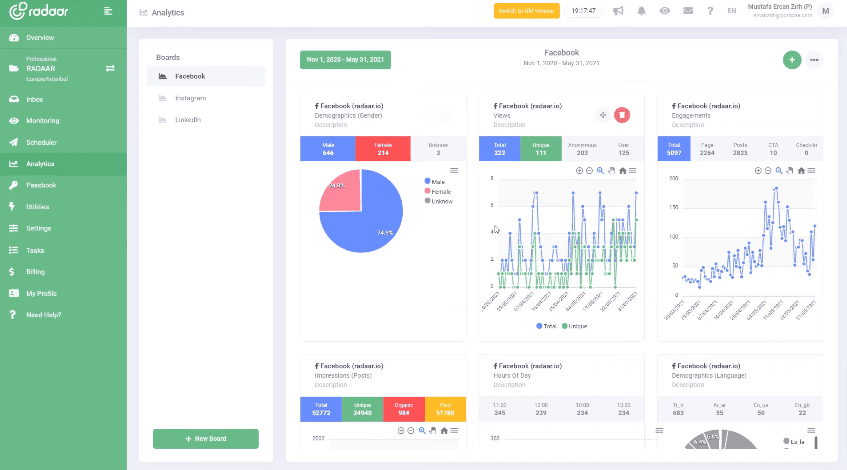
Task: Open the board's three-dots options menu
Action: (815, 60)
